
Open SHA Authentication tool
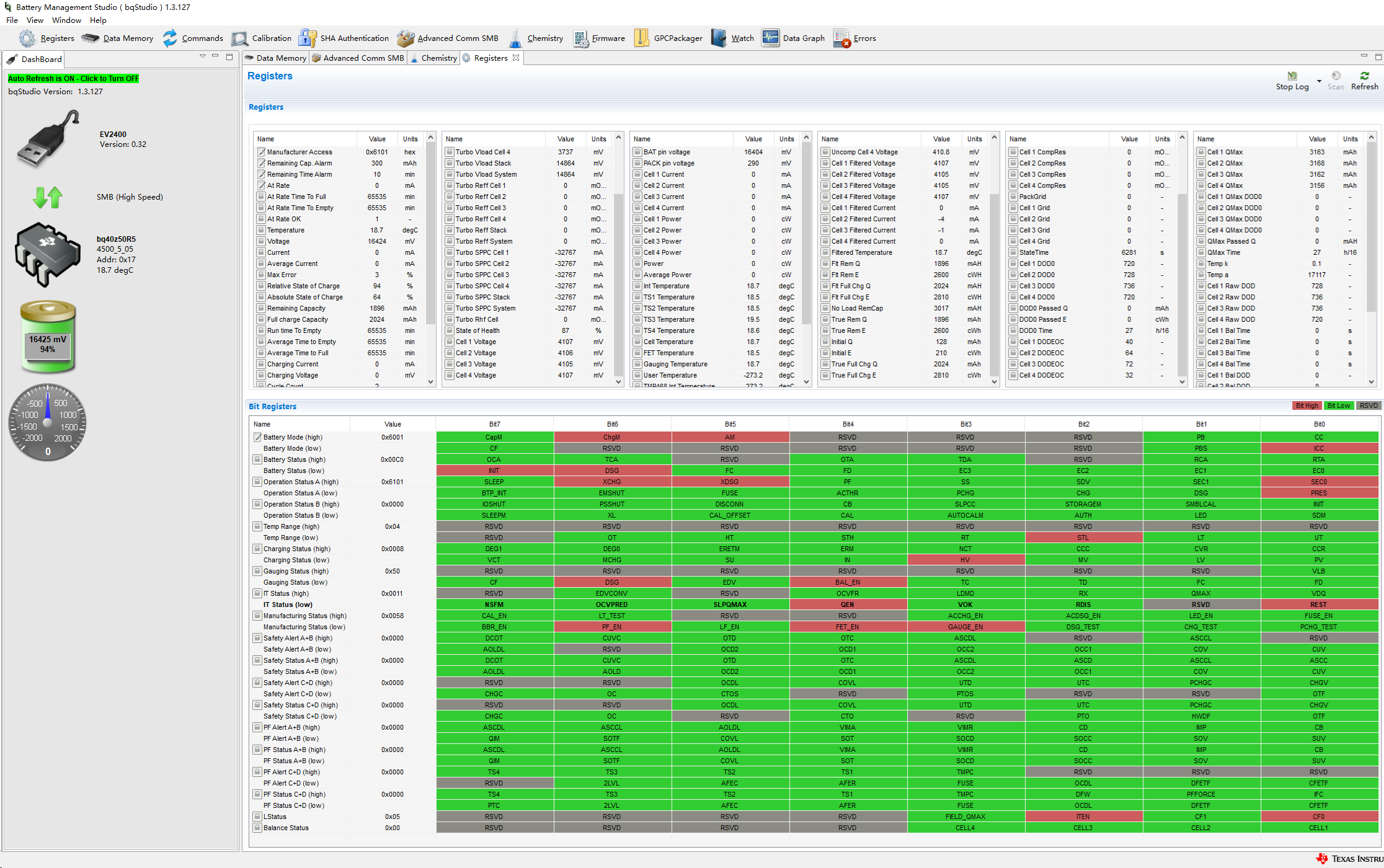(x=344, y=38)
